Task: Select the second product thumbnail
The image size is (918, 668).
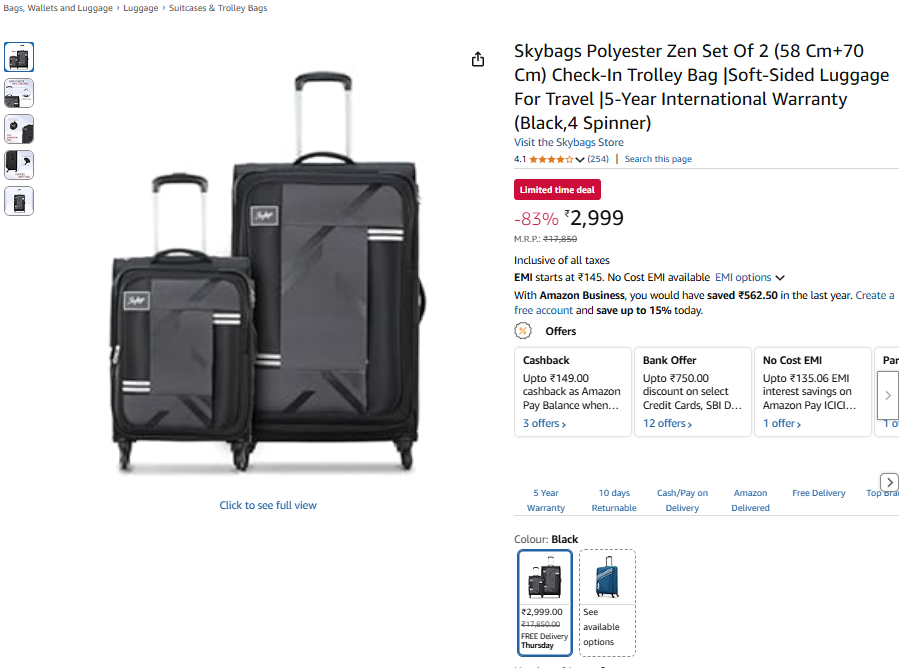Action: 19,93
